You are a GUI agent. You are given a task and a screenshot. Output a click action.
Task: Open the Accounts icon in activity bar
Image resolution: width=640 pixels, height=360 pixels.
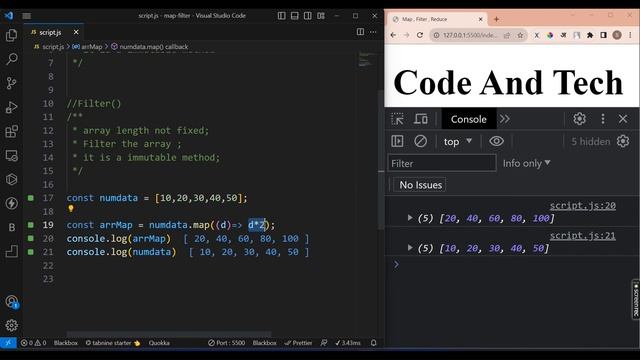11,302
